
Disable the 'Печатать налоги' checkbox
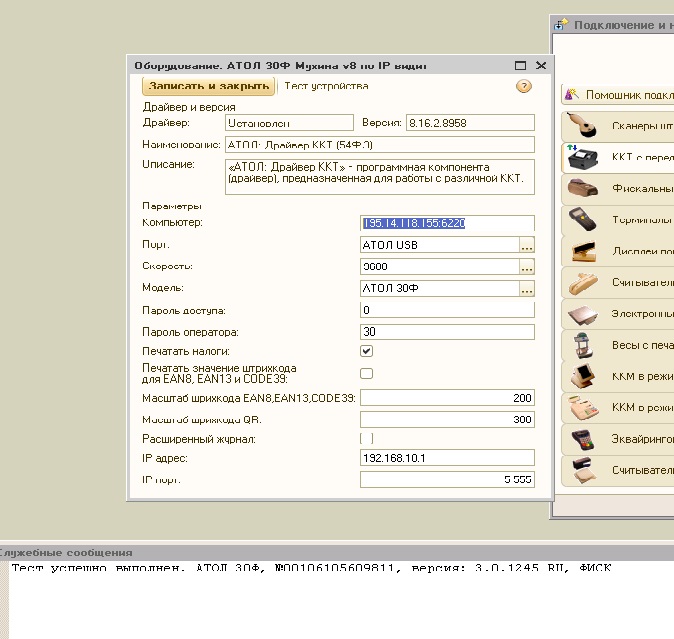click(x=366, y=351)
